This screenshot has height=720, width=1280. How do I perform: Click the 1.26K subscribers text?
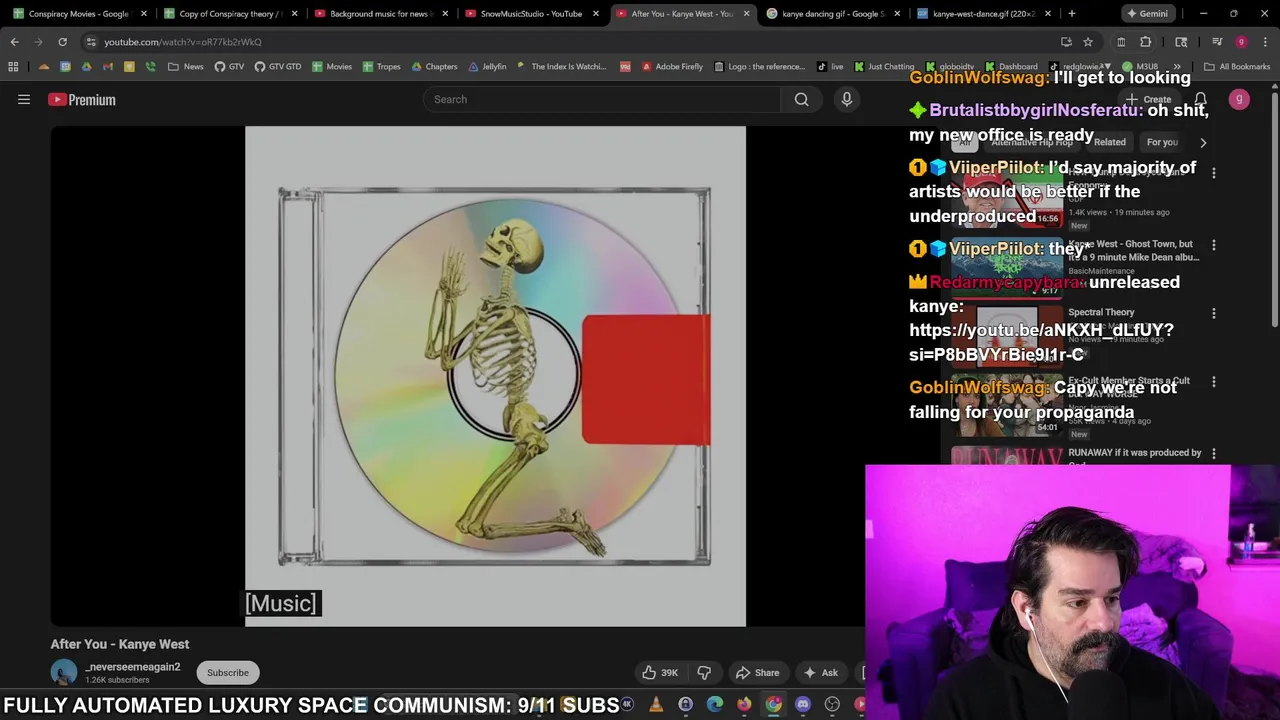[x=117, y=680]
